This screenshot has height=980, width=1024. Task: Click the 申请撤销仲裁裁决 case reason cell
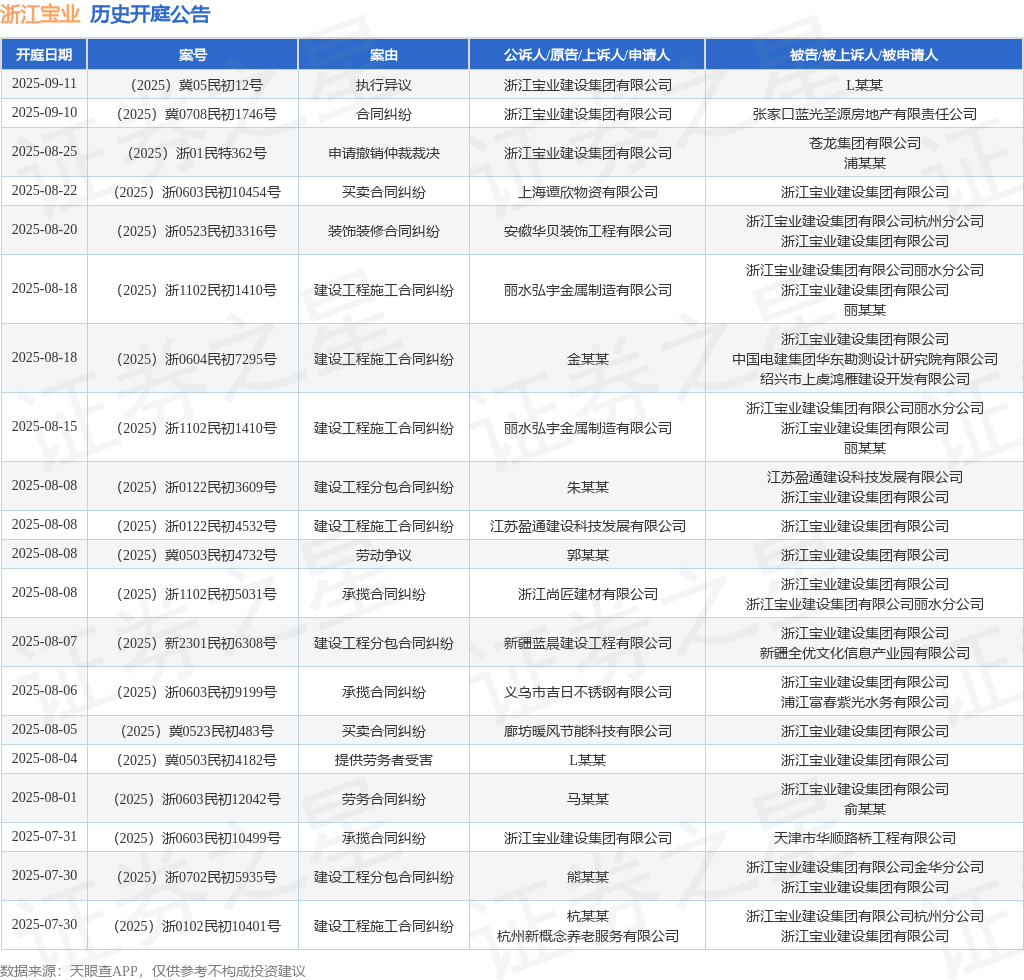click(x=383, y=153)
